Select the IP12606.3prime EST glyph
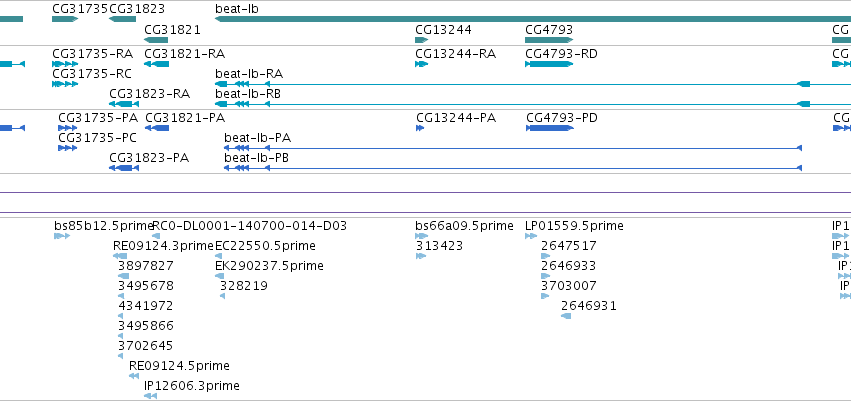Screen dimensions: 851x401 [x=150, y=396]
